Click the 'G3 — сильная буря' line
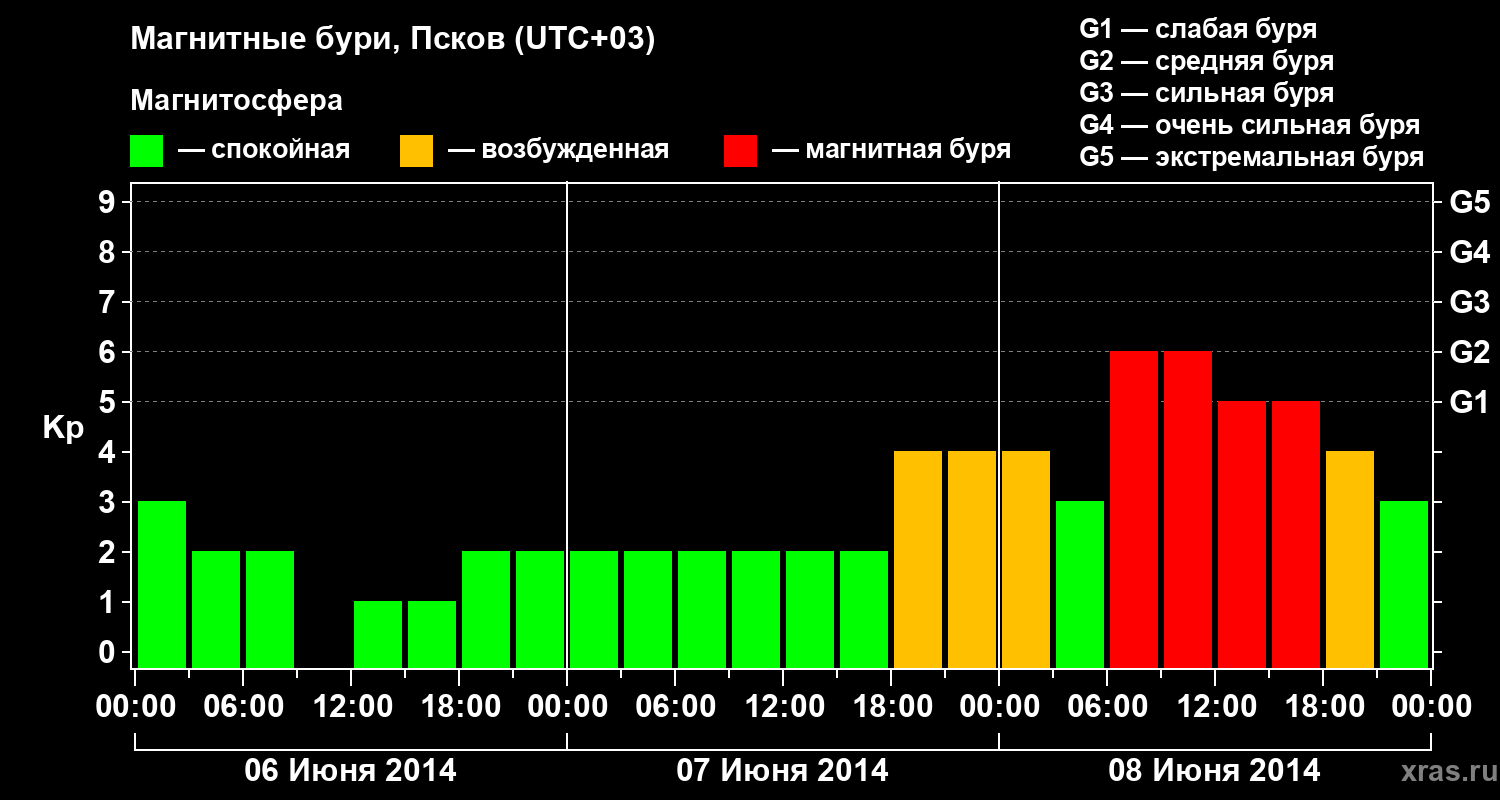The image size is (1500, 800). click(1207, 93)
